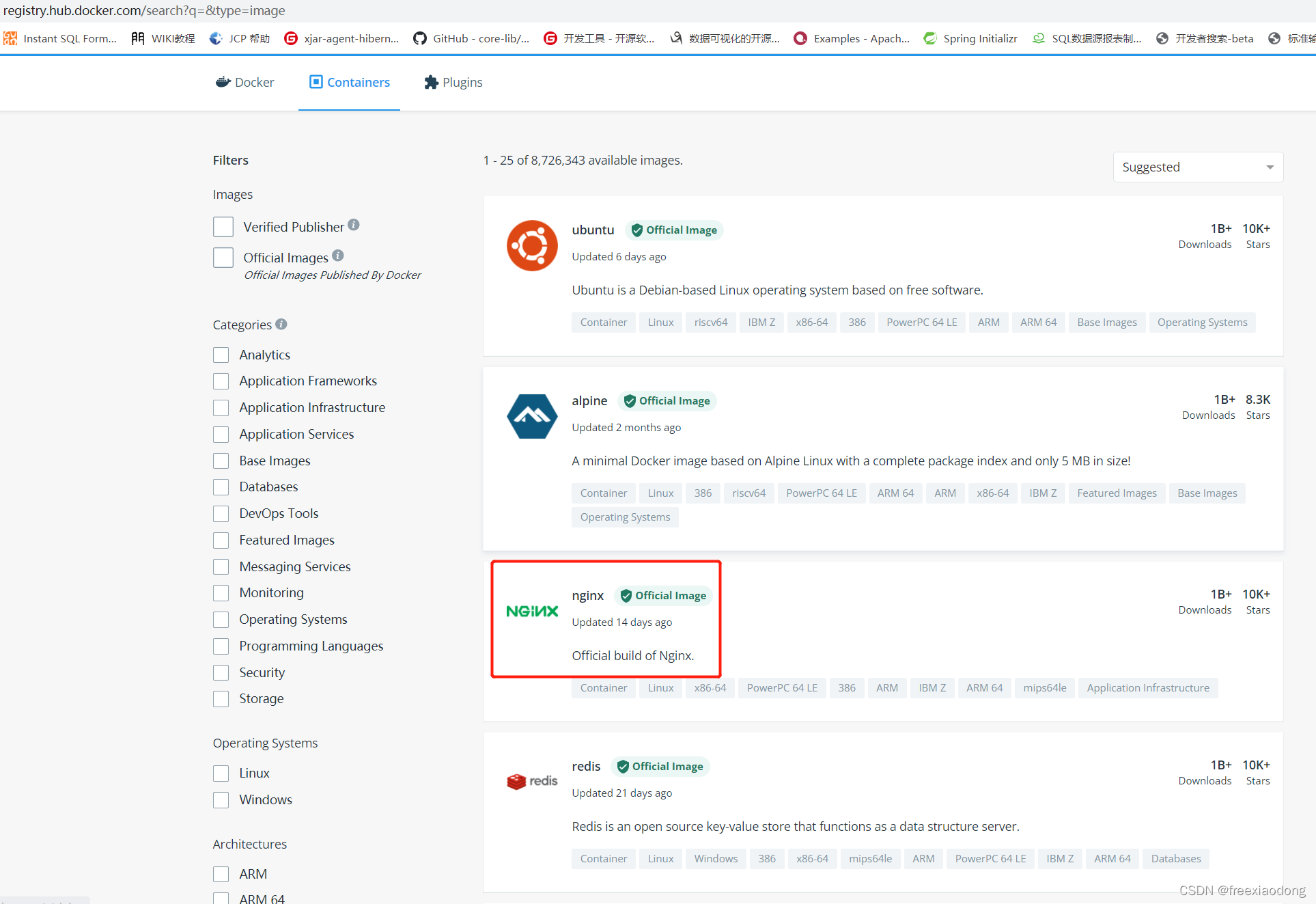This screenshot has height=904, width=1316.
Task: Open the Suggested sort dropdown
Action: (x=1198, y=167)
